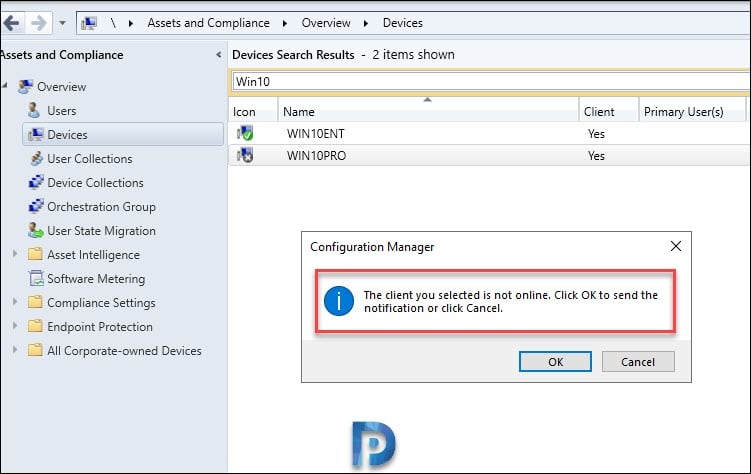
Task: Open the arrow after the root backslash
Action: [131, 23]
